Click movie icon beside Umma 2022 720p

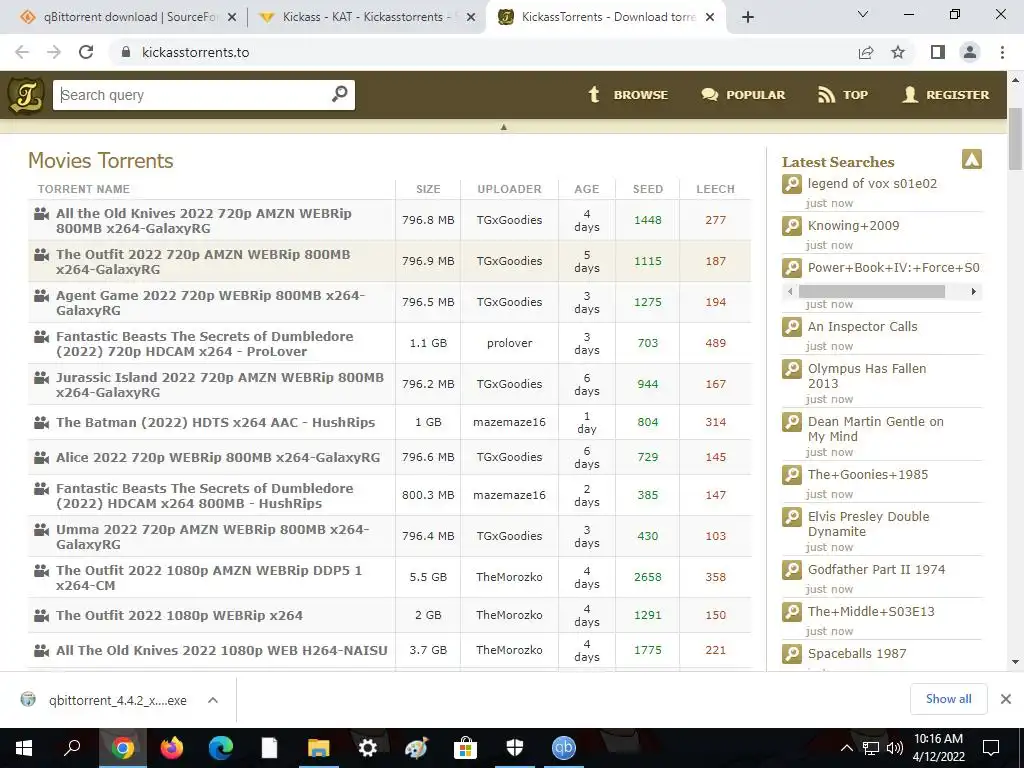(42, 530)
